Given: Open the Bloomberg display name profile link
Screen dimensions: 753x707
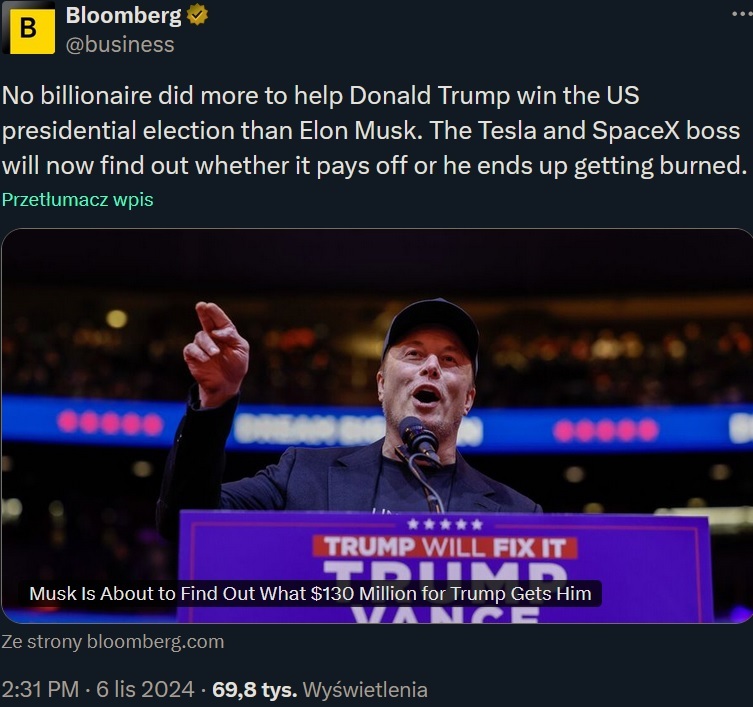Looking at the screenshot, I should click(x=123, y=16).
